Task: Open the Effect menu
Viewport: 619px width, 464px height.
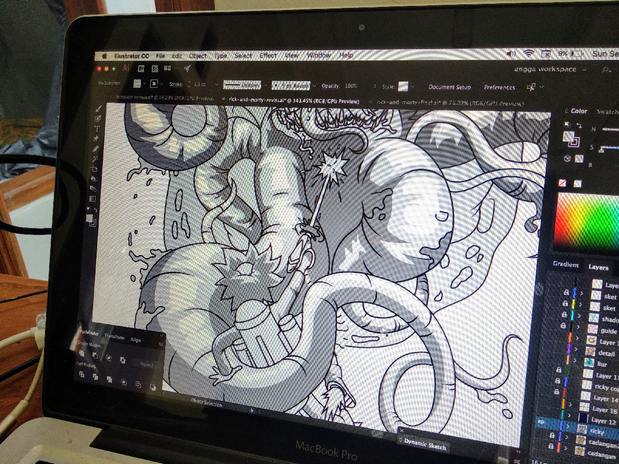Action: tap(268, 56)
